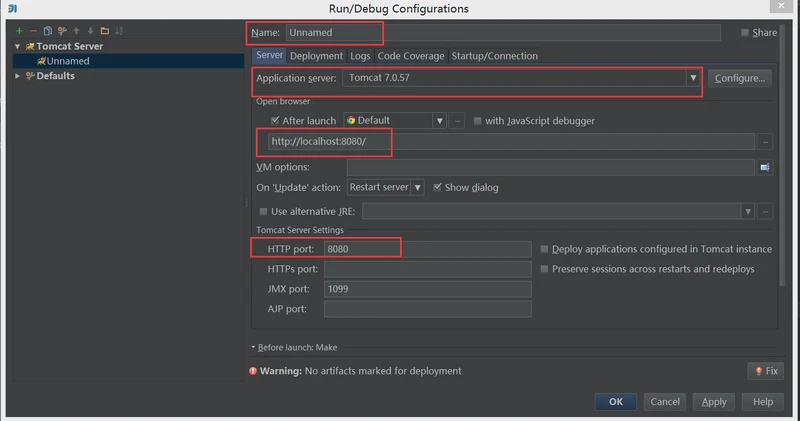Click the Help button
The image size is (800, 421).
click(763, 402)
